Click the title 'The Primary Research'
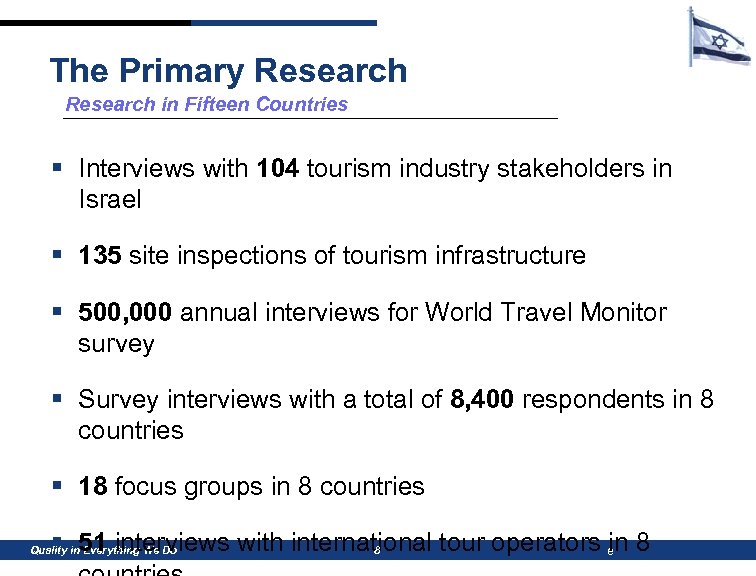This screenshot has width=756, height=576. pos(229,70)
